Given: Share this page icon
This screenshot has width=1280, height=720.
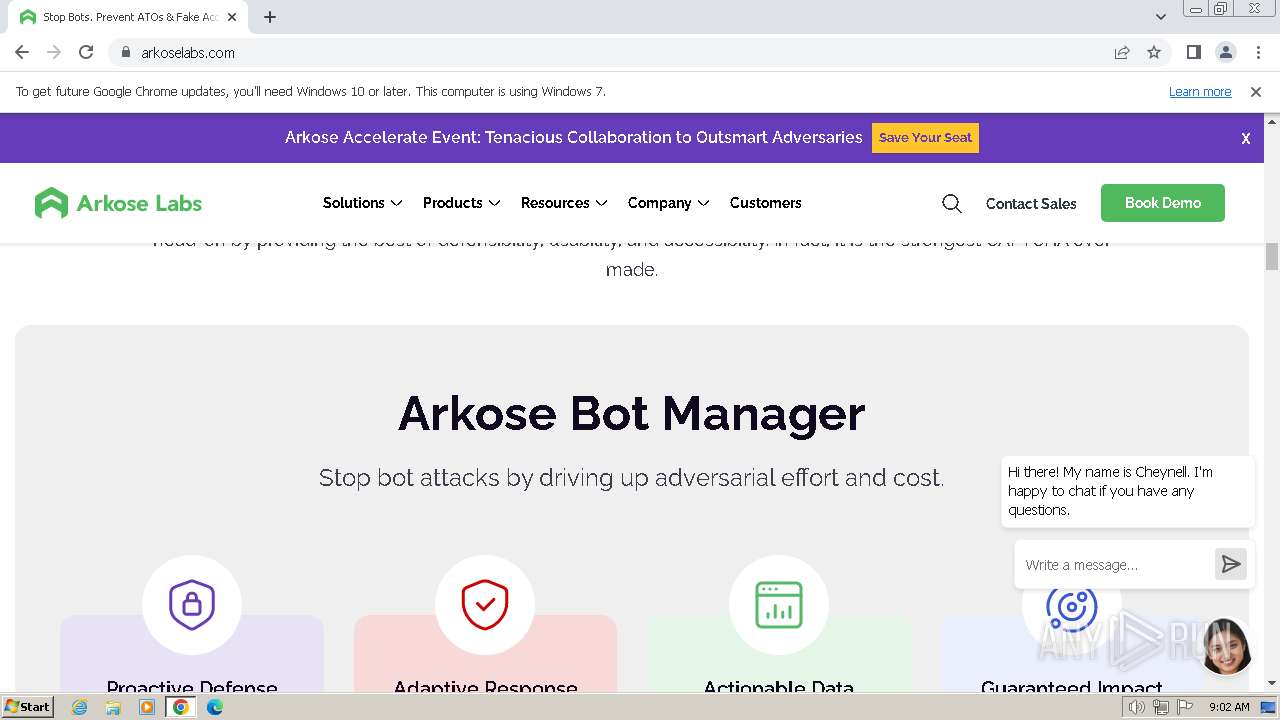Looking at the screenshot, I should (1122, 52).
